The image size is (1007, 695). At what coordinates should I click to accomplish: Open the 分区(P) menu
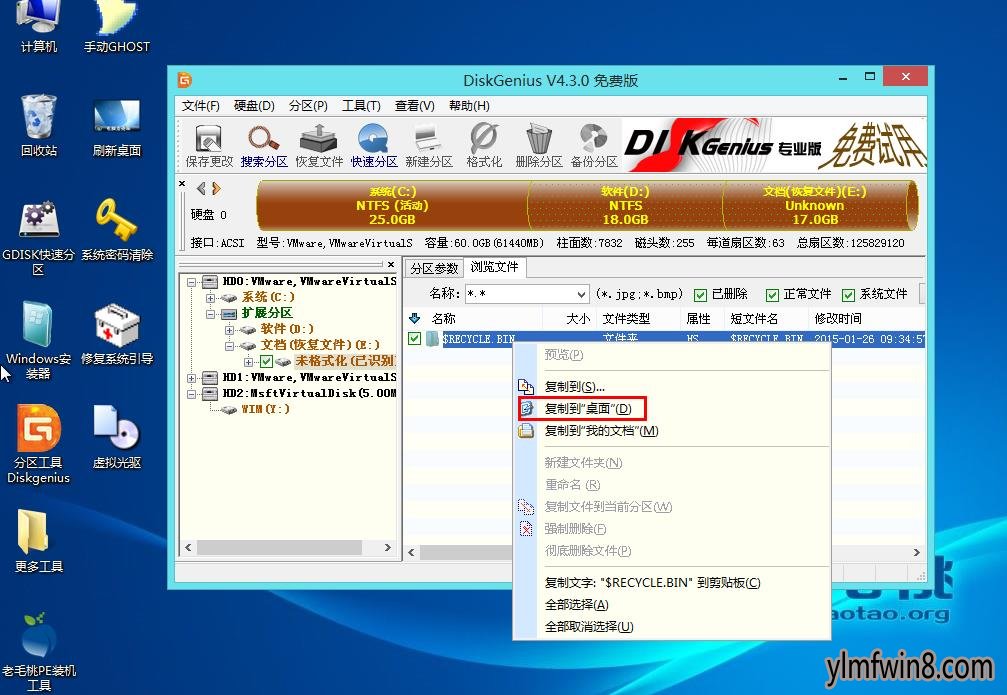click(308, 105)
